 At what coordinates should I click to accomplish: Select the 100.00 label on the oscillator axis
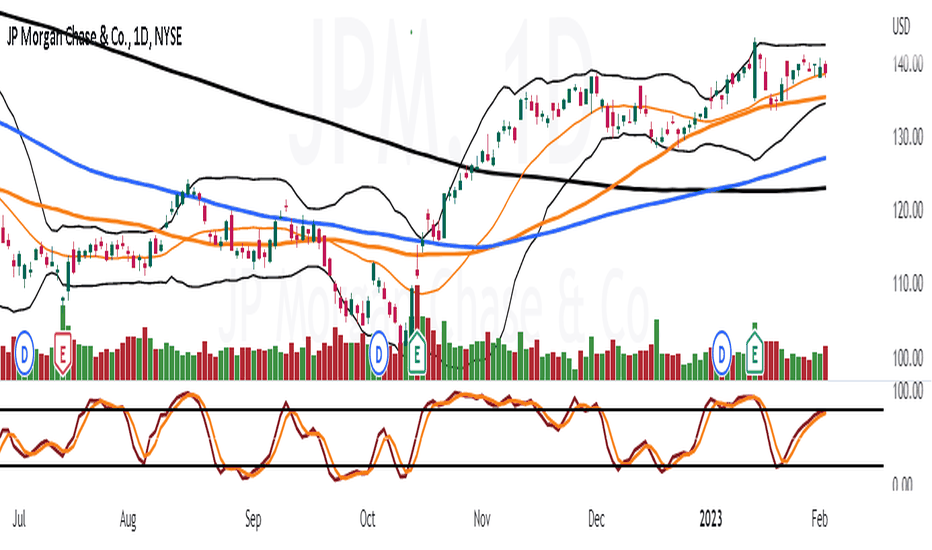[908, 391]
